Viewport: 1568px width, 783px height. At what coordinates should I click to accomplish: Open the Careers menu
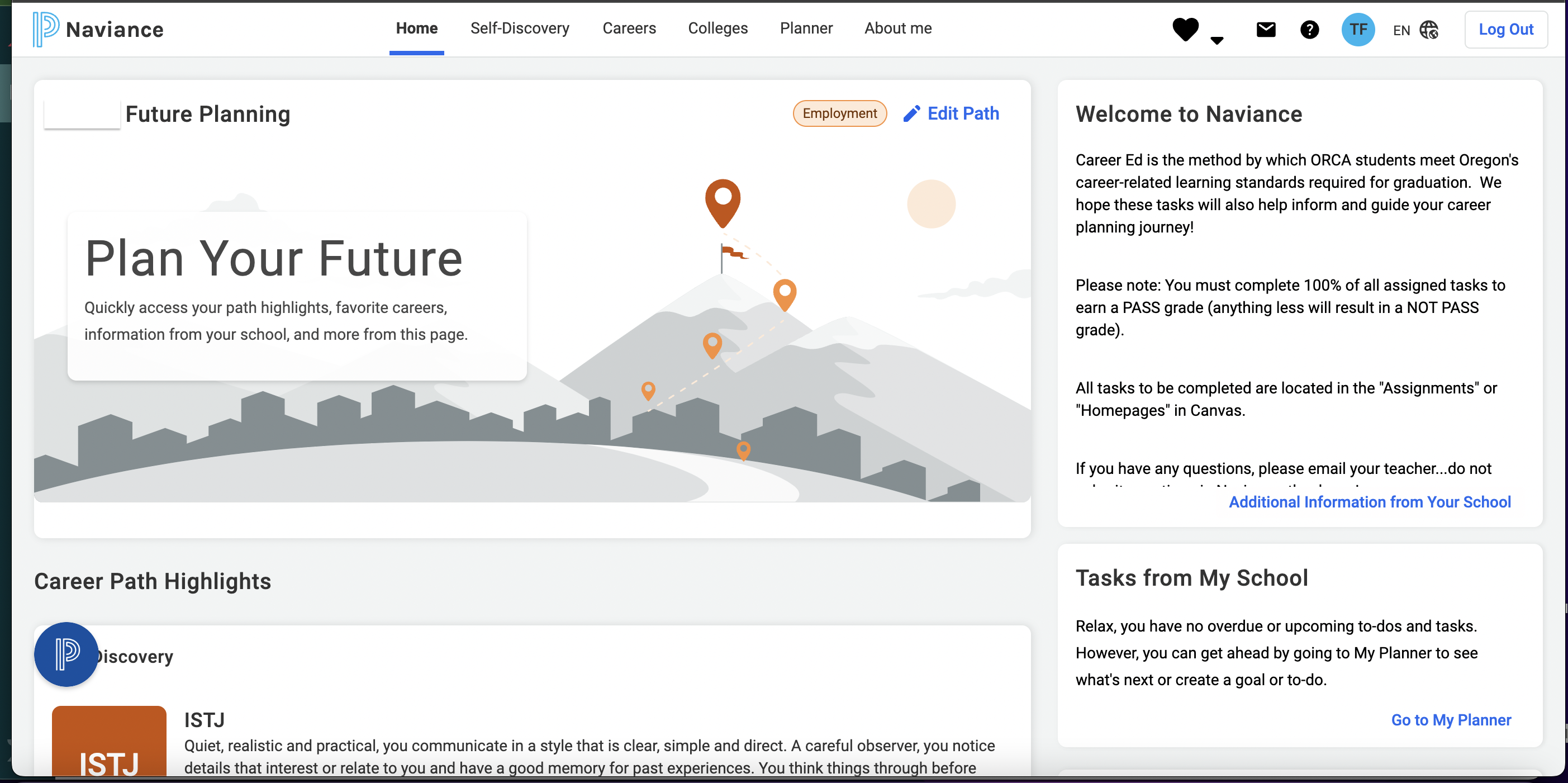pyautogui.click(x=629, y=28)
